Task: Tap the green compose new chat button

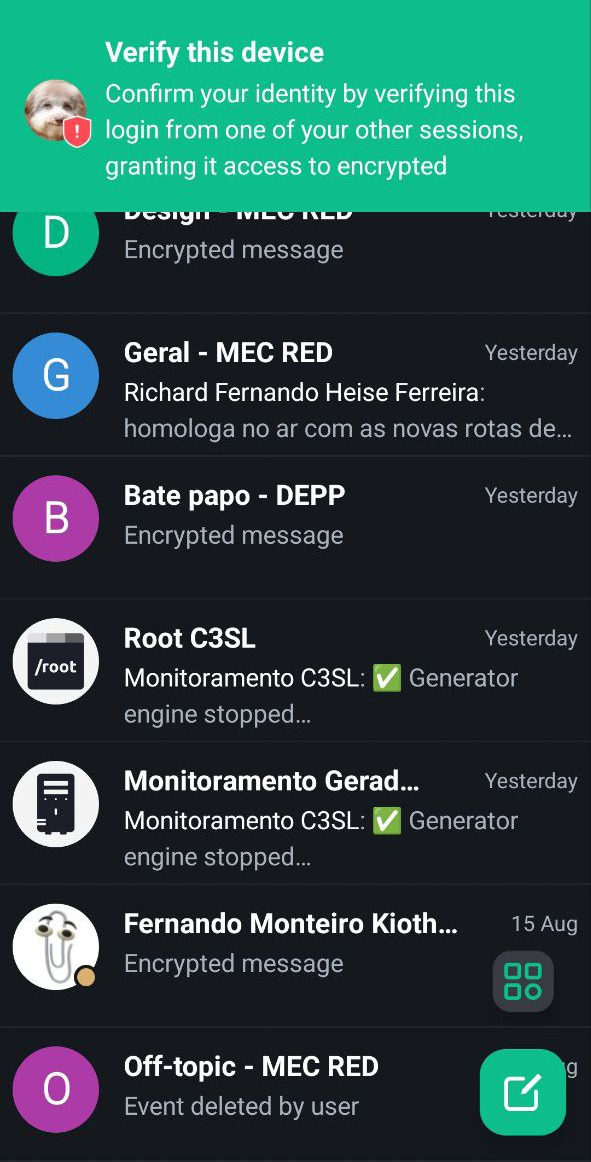Action: point(523,1092)
